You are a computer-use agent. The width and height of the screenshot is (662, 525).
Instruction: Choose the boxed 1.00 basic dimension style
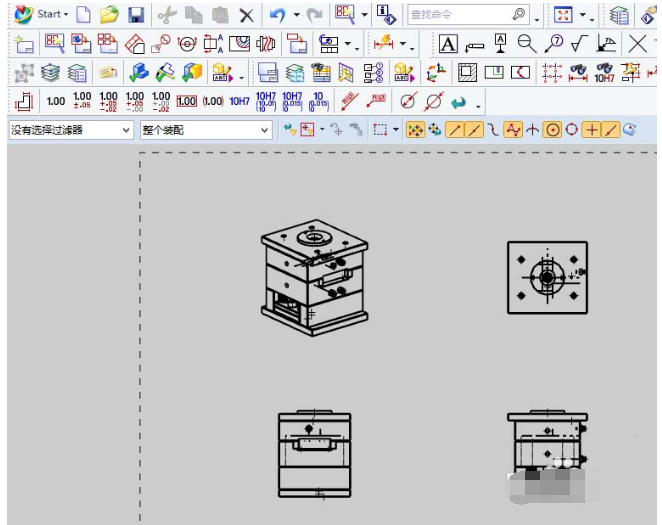(186, 101)
